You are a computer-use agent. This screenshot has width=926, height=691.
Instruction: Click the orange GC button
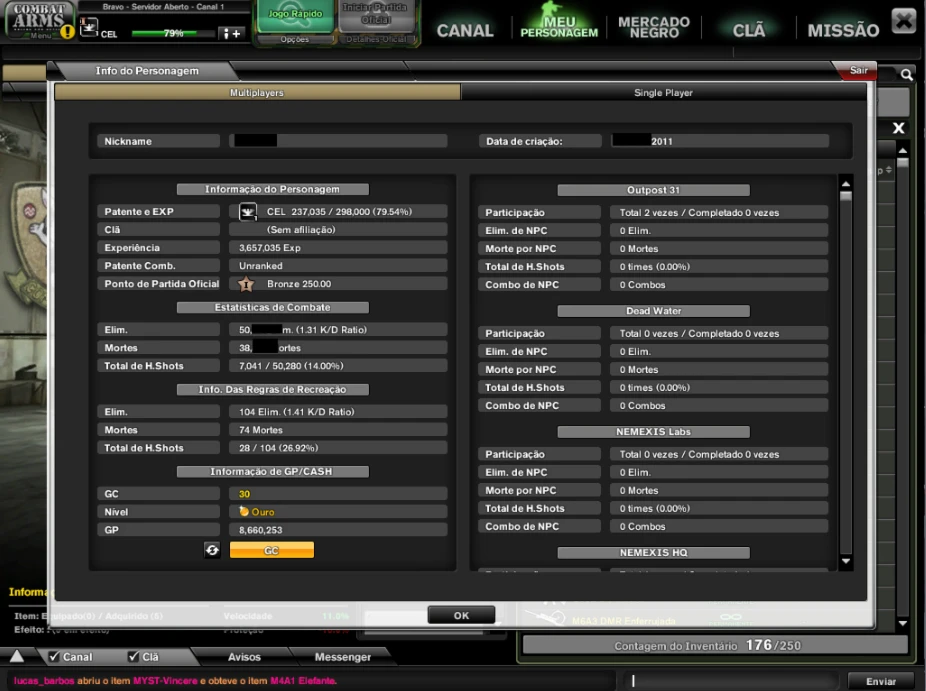pos(271,550)
